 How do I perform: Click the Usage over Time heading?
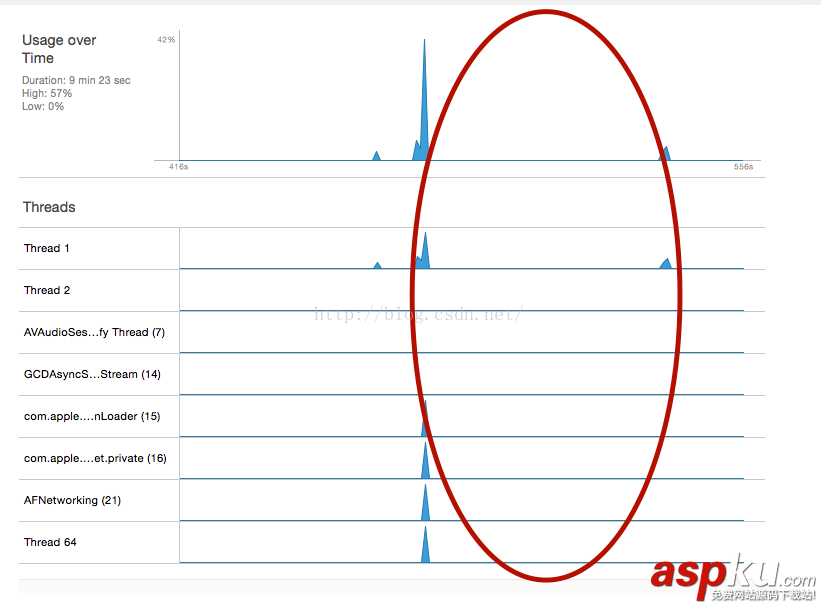[x=59, y=49]
